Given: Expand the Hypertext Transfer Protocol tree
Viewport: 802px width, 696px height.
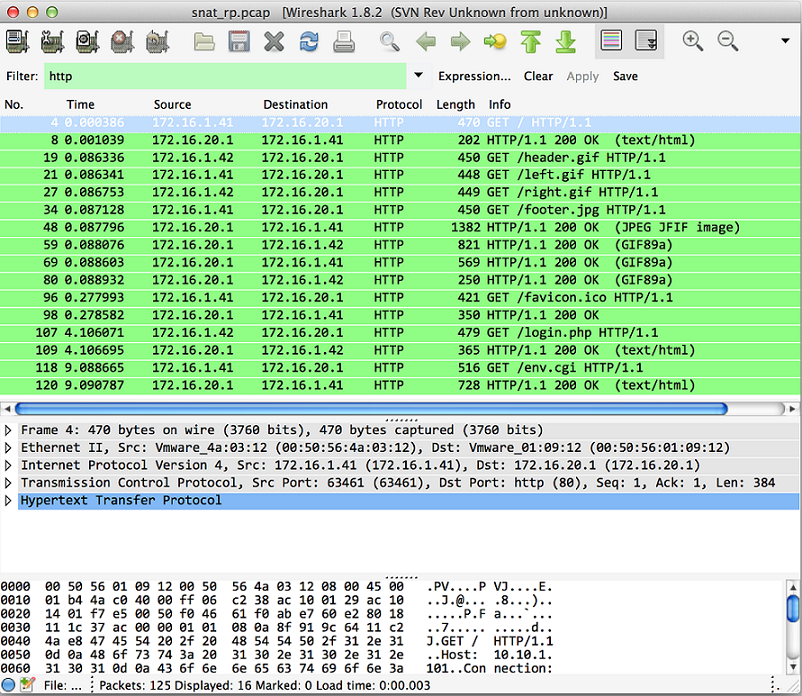Looking at the screenshot, I should pyautogui.click(x=9, y=500).
